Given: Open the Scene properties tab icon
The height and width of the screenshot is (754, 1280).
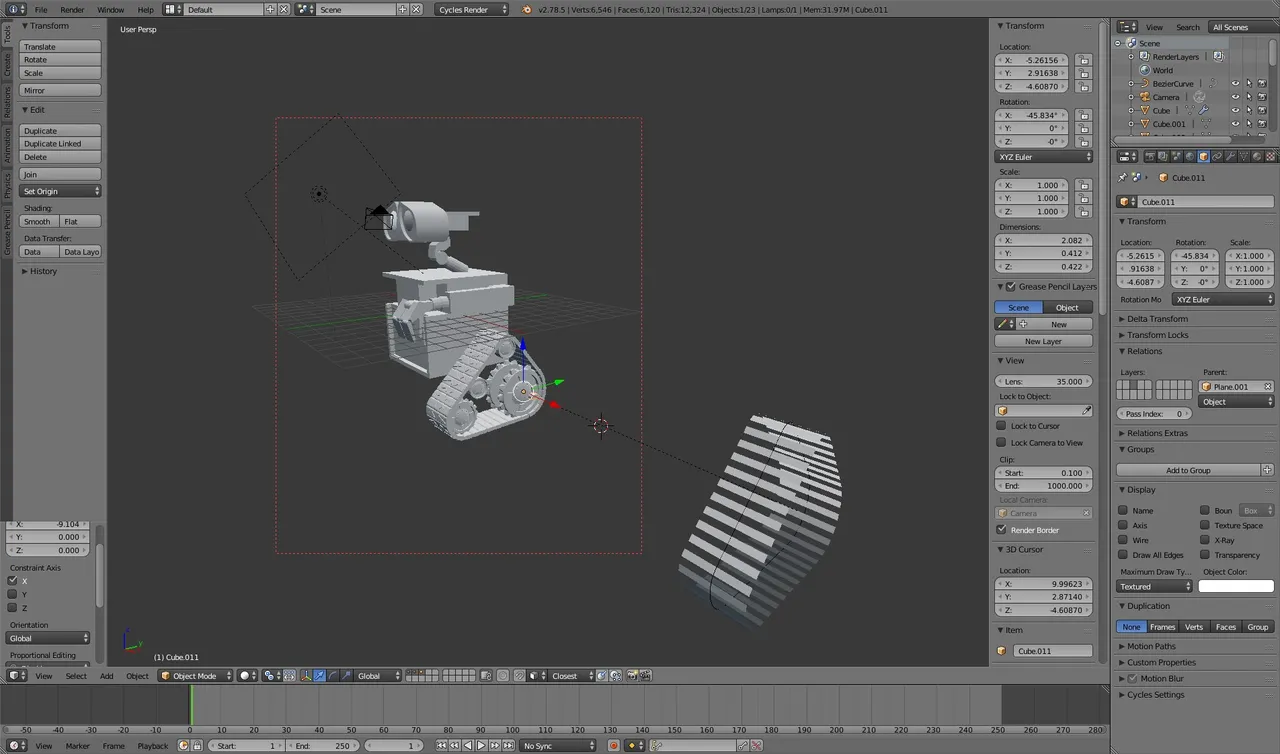Looking at the screenshot, I should click(x=1177, y=157).
